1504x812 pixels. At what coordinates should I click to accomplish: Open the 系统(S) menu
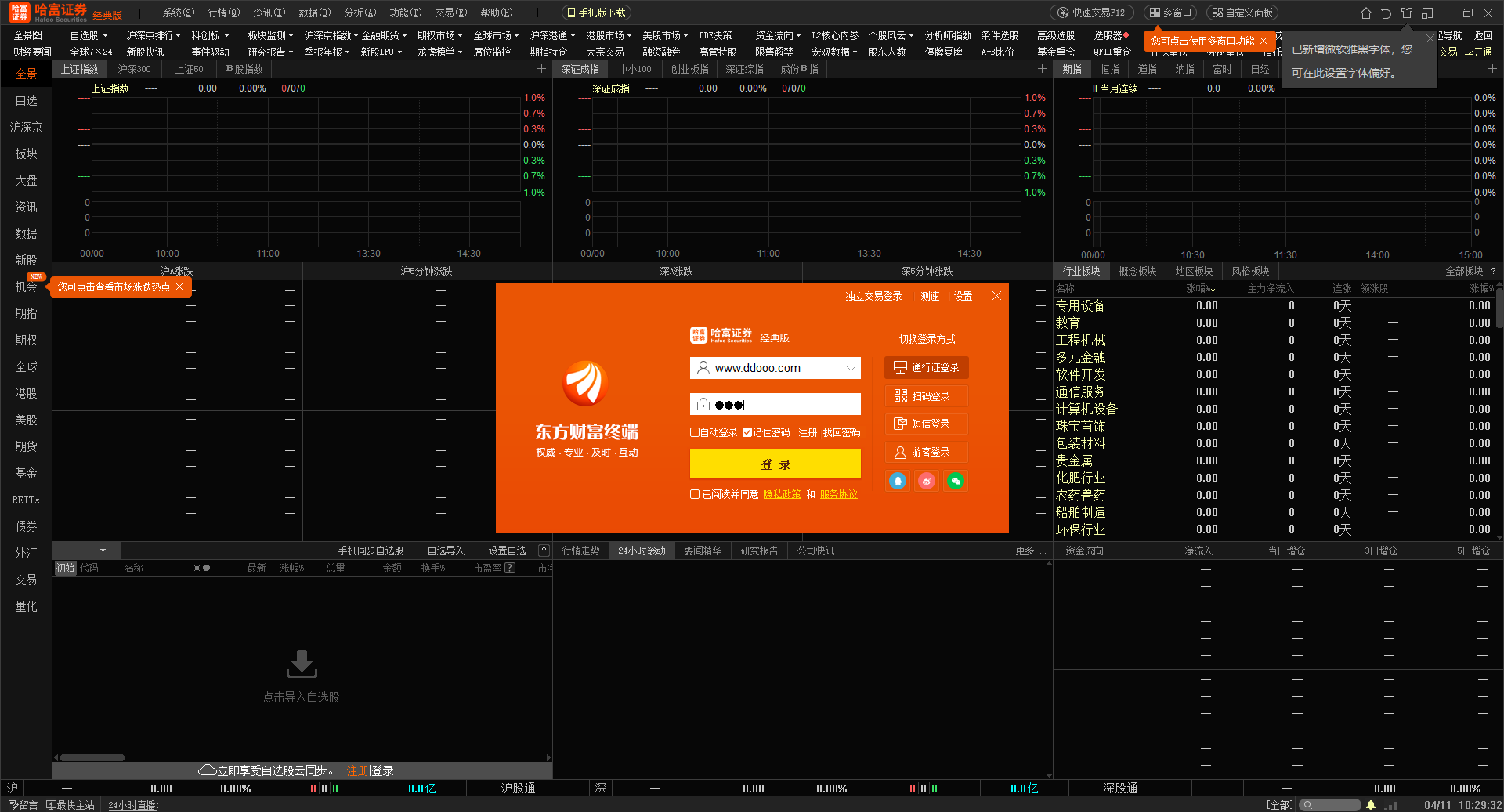179,13
